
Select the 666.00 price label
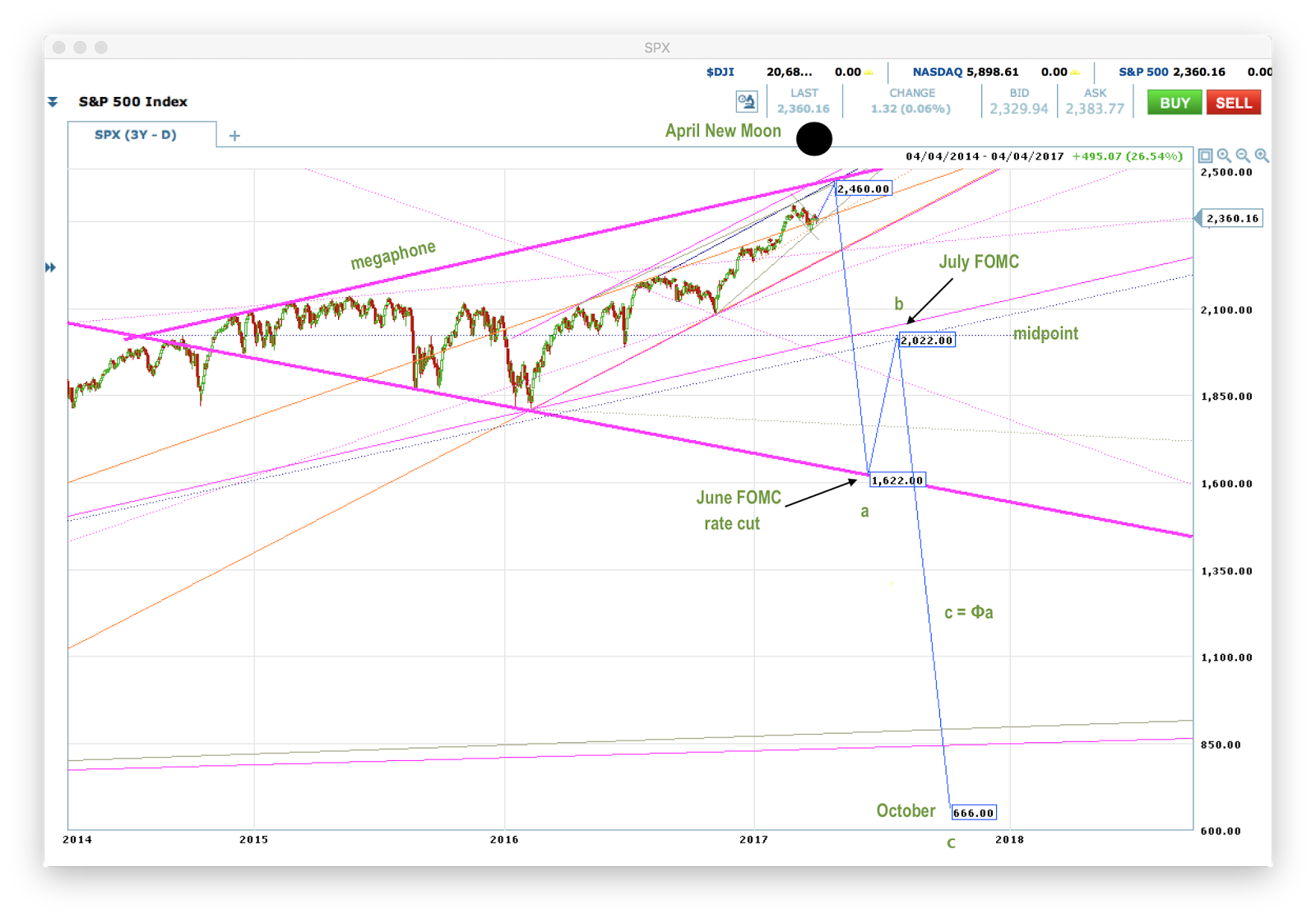pyautogui.click(x=974, y=813)
